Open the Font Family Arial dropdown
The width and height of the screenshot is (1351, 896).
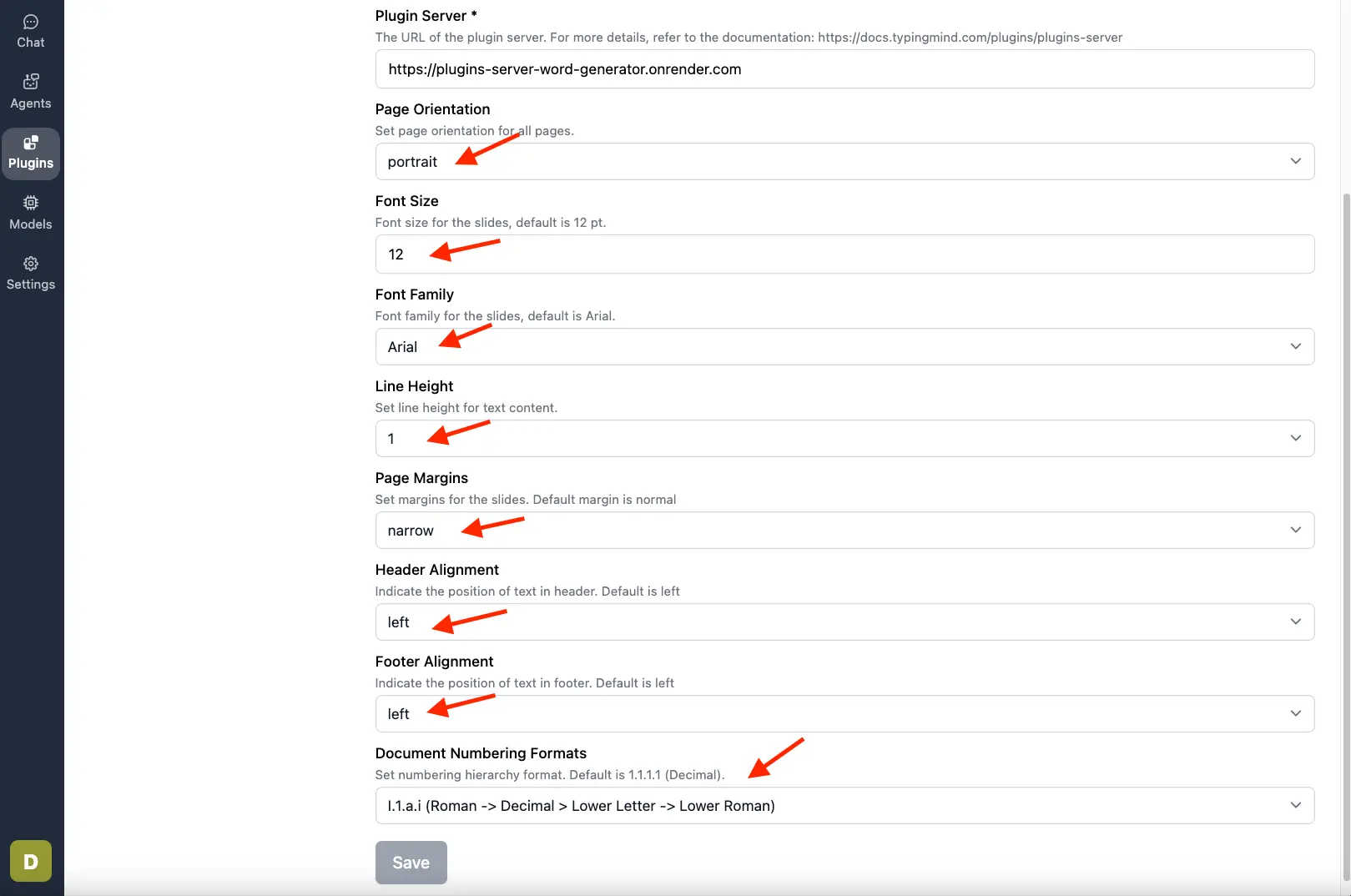pyautogui.click(x=844, y=346)
